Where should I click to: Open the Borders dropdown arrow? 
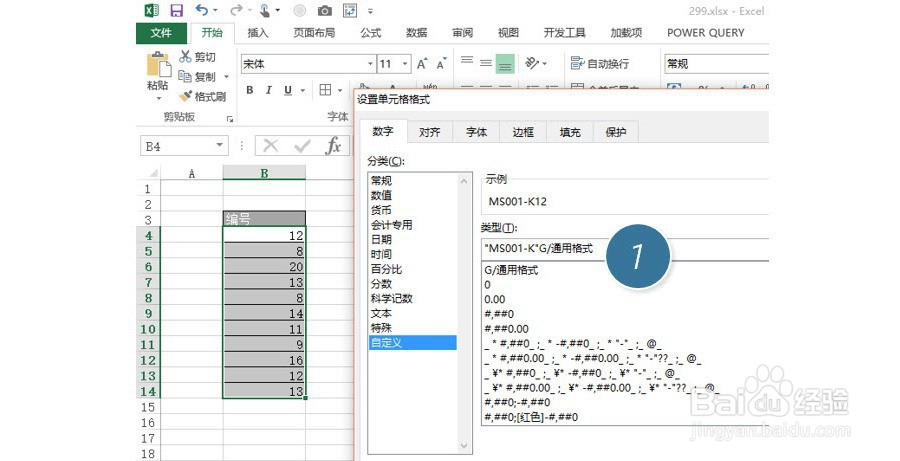point(340,91)
